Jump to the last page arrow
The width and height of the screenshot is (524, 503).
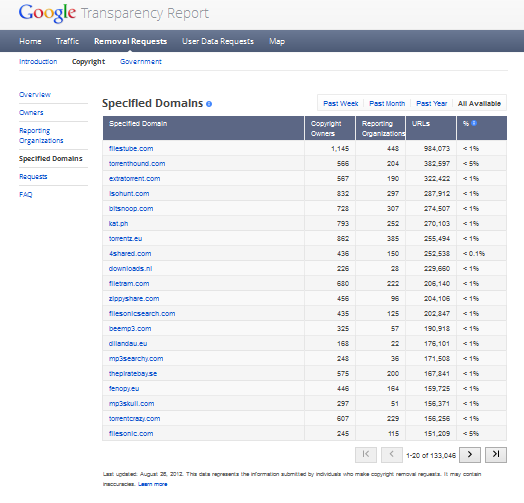[496, 455]
